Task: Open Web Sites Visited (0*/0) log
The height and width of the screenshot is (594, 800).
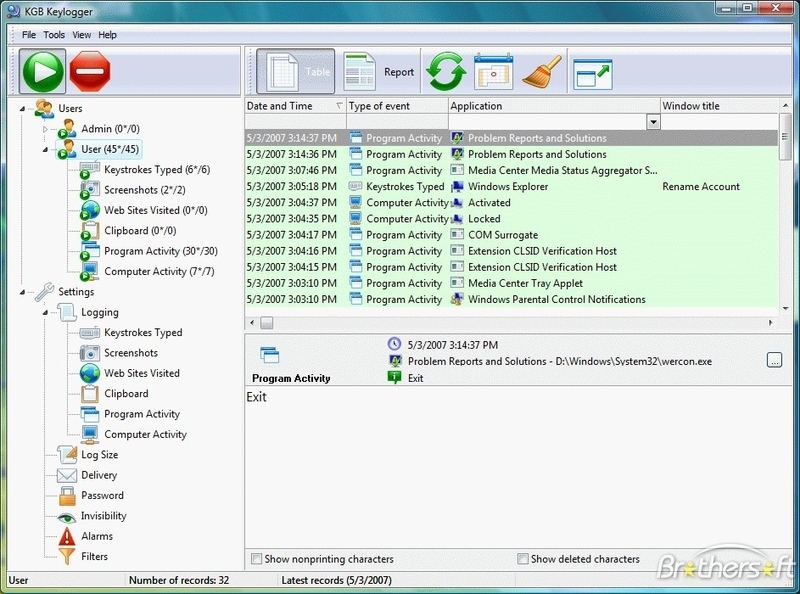Action: (156, 210)
